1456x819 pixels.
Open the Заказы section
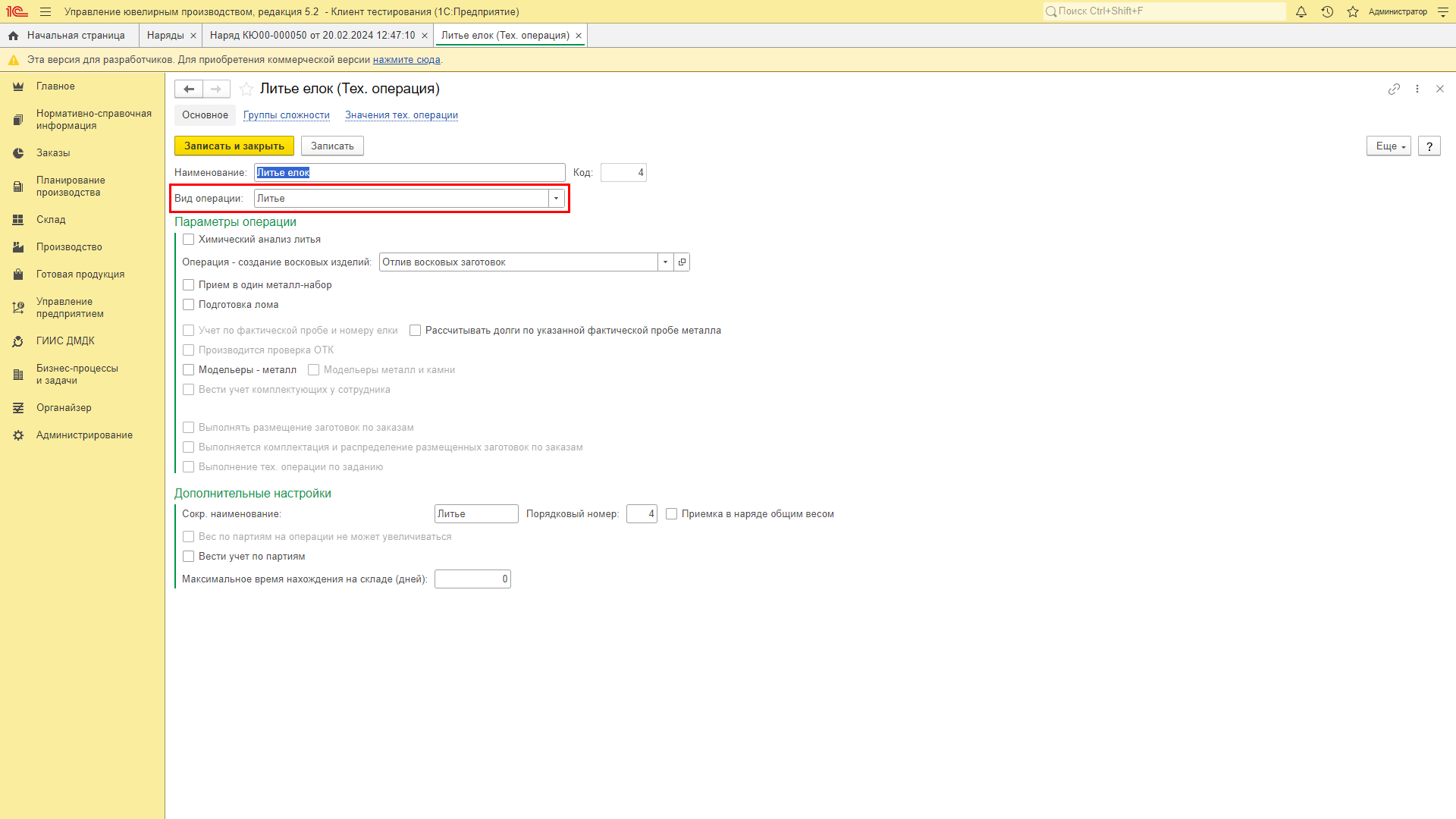point(82,153)
